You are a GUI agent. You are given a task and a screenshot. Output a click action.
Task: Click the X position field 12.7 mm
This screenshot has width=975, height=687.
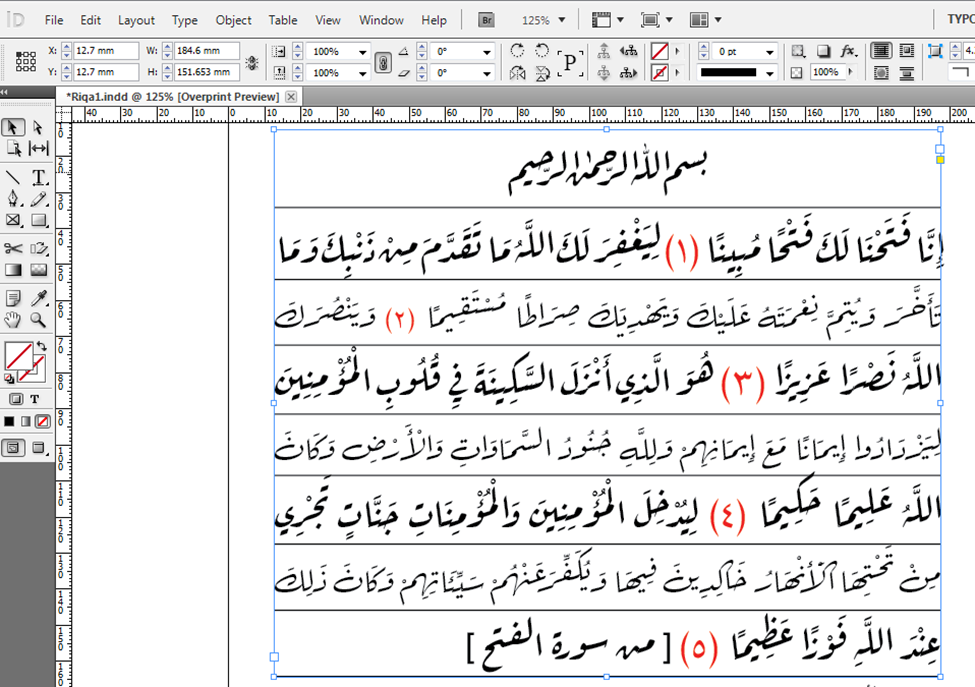(106, 51)
